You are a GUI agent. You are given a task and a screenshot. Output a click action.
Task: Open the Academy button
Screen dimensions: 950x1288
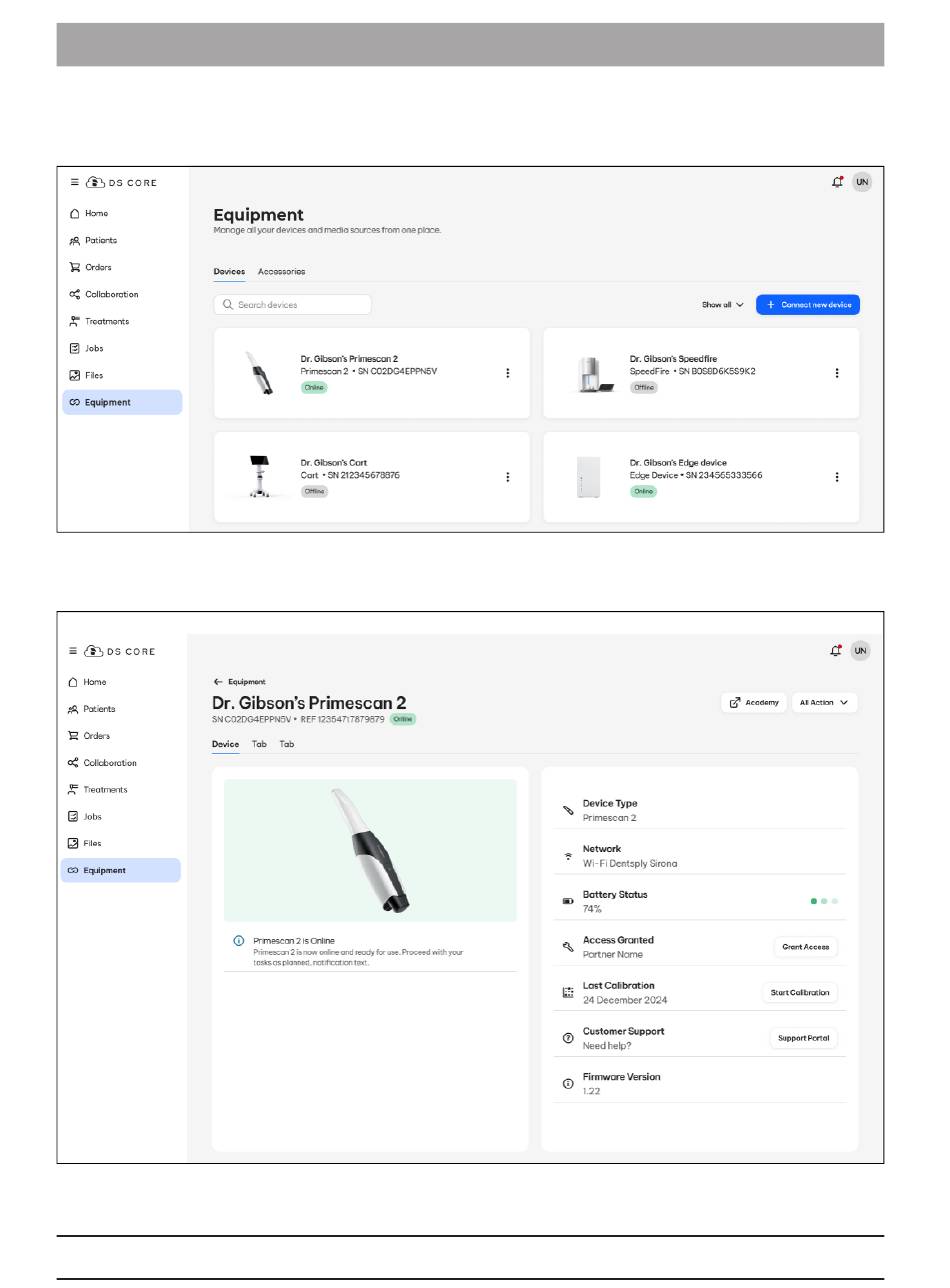pos(754,703)
